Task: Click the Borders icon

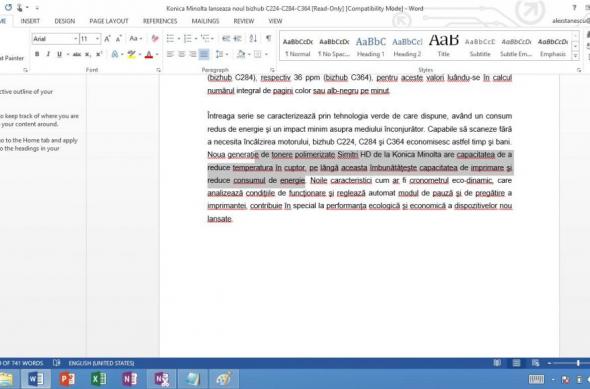Action: [x=258, y=54]
